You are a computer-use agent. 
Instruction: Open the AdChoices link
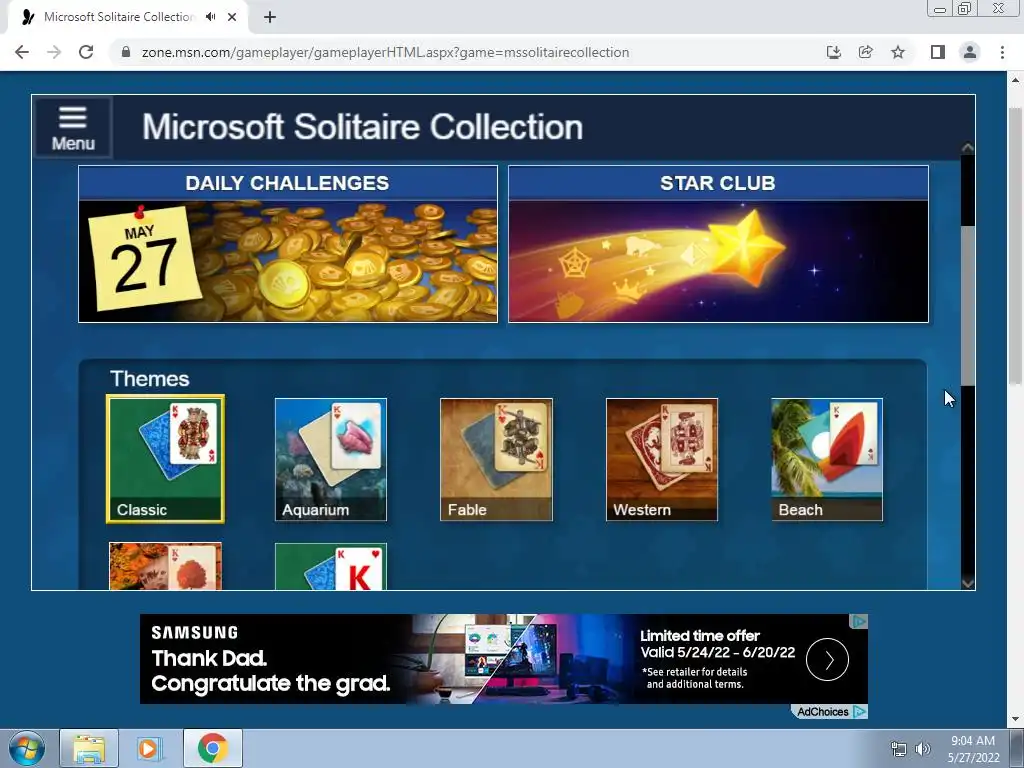(829, 712)
